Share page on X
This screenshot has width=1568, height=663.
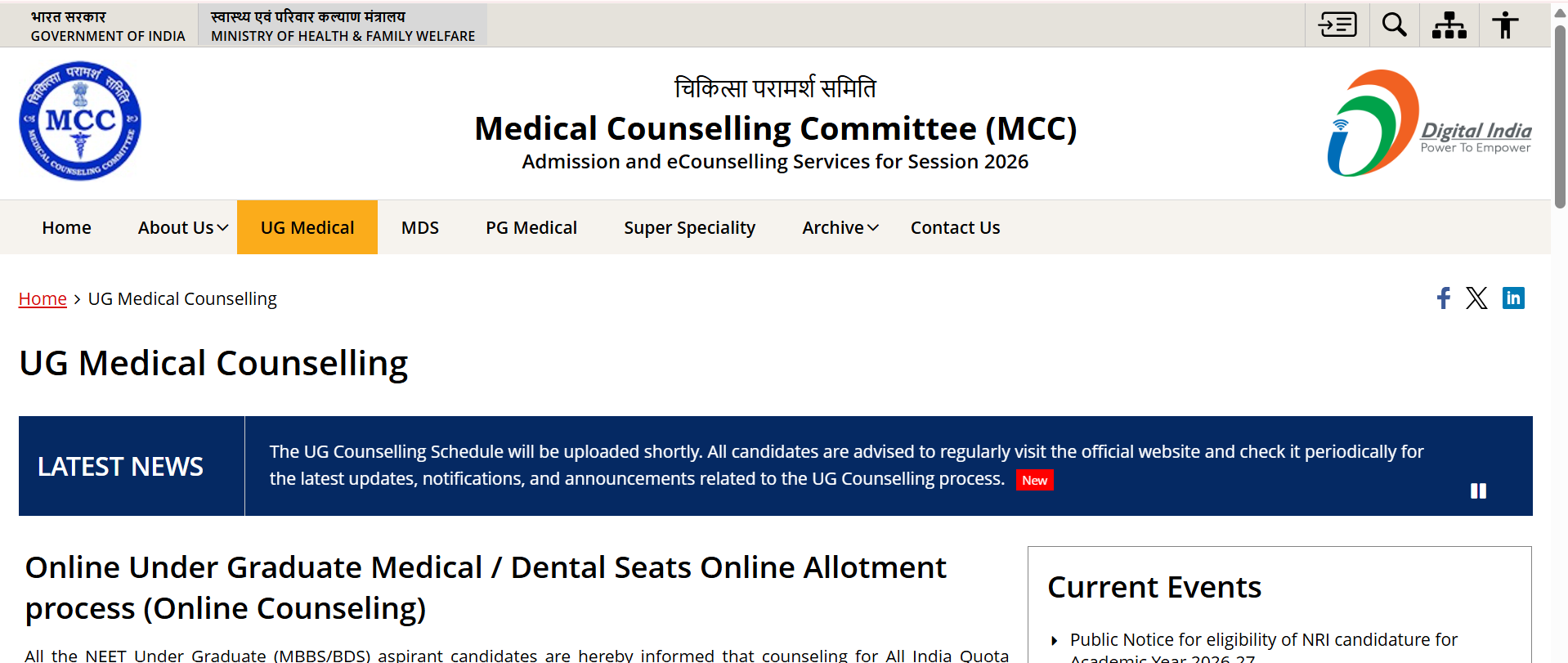[x=1476, y=298]
